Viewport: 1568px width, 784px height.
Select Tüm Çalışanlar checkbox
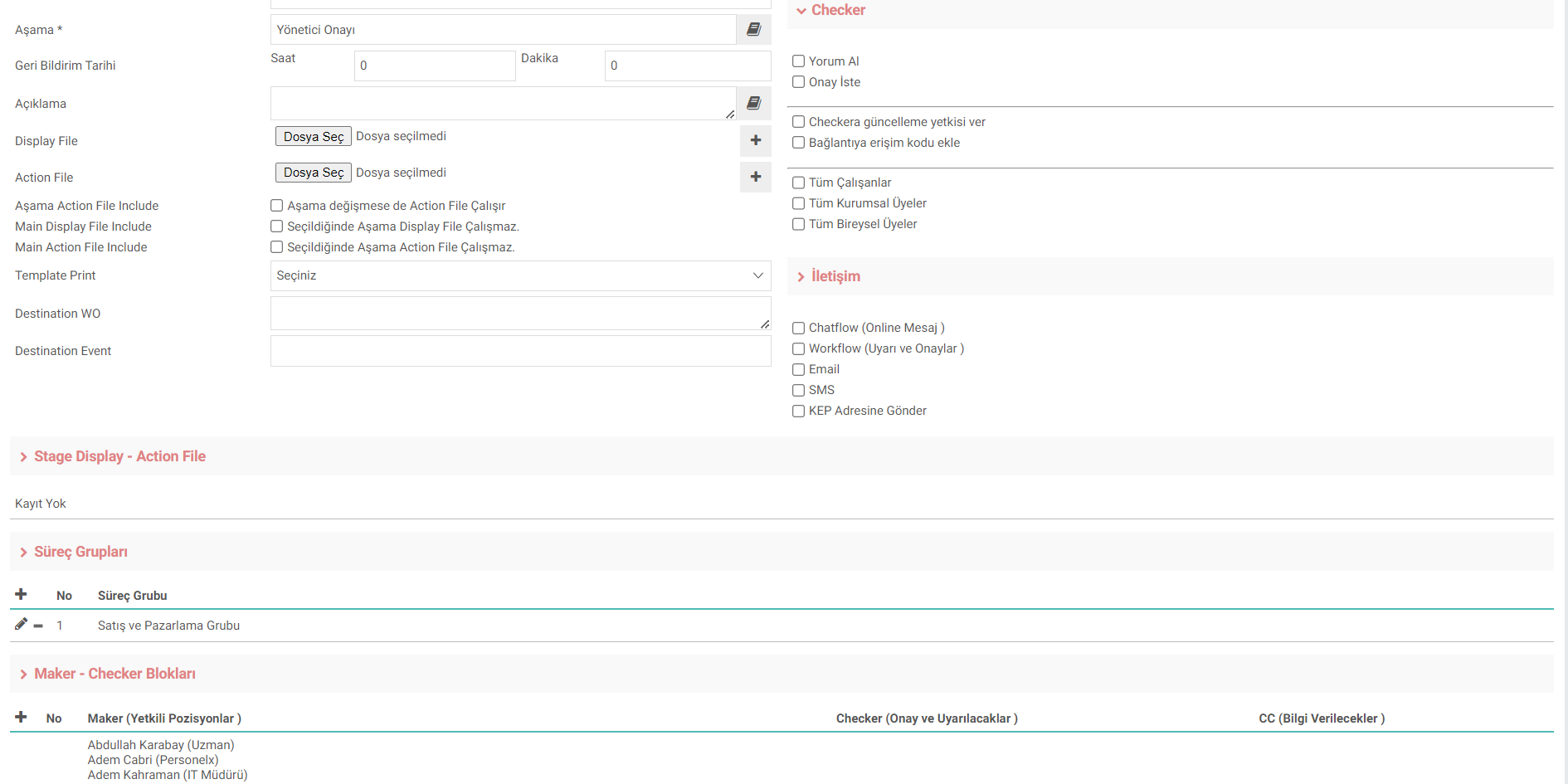coord(798,183)
